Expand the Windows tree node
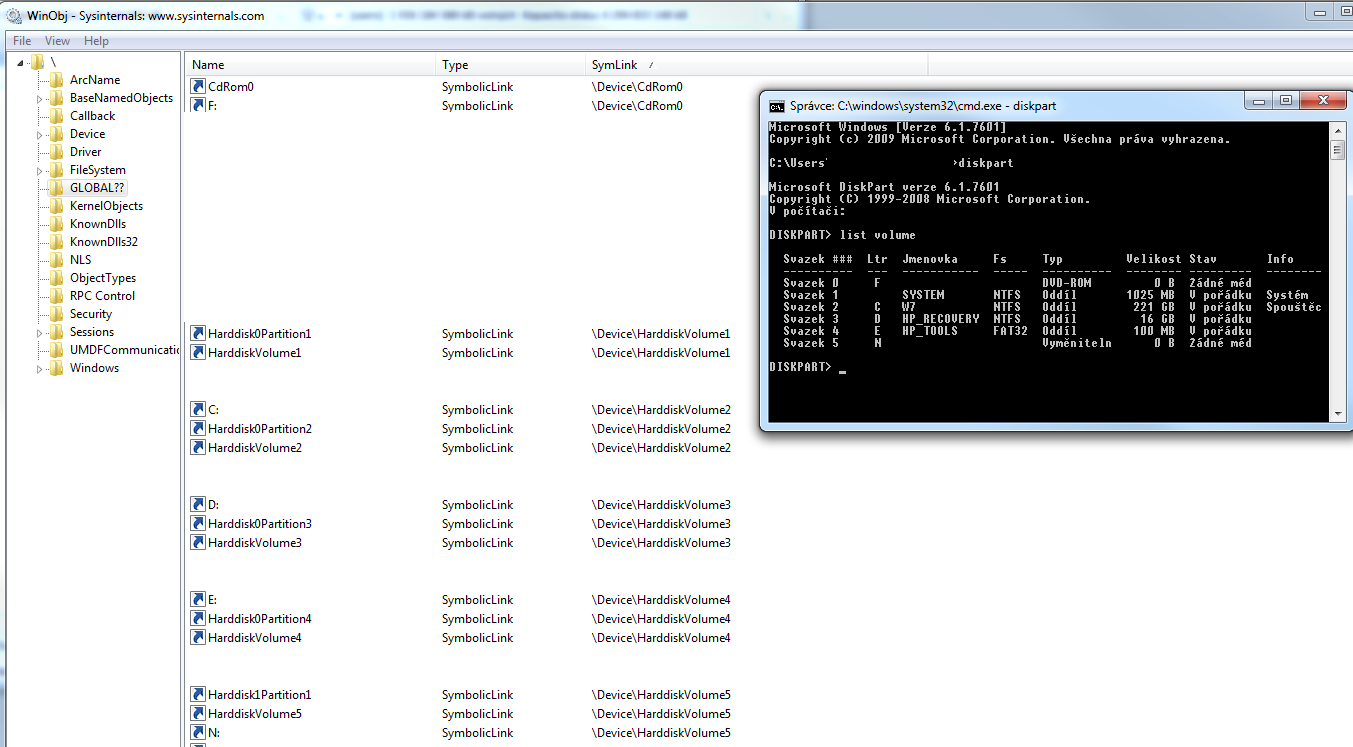Screen dimensions: 1353x747 click(40, 368)
